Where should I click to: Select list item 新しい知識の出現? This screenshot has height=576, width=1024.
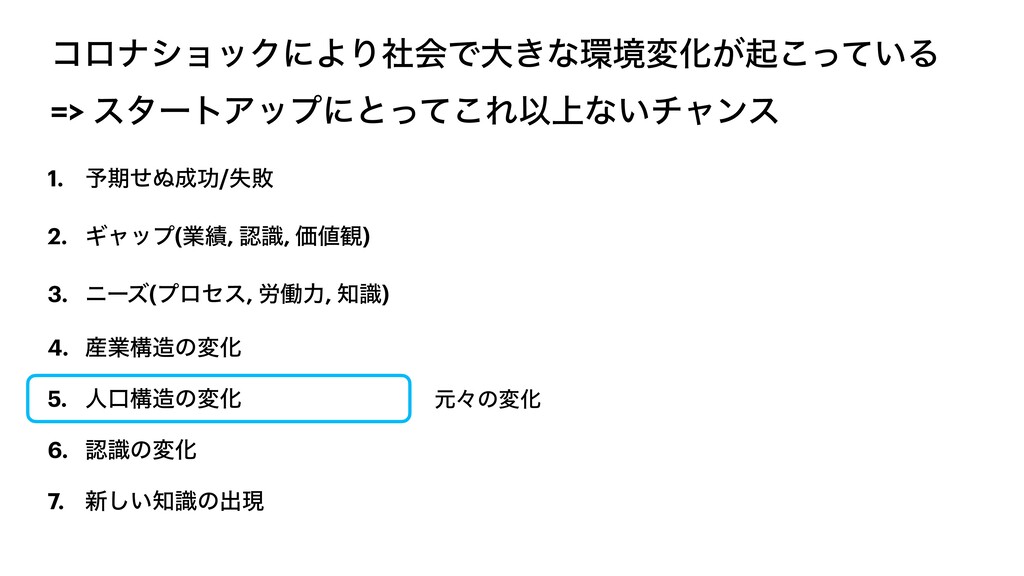point(175,501)
